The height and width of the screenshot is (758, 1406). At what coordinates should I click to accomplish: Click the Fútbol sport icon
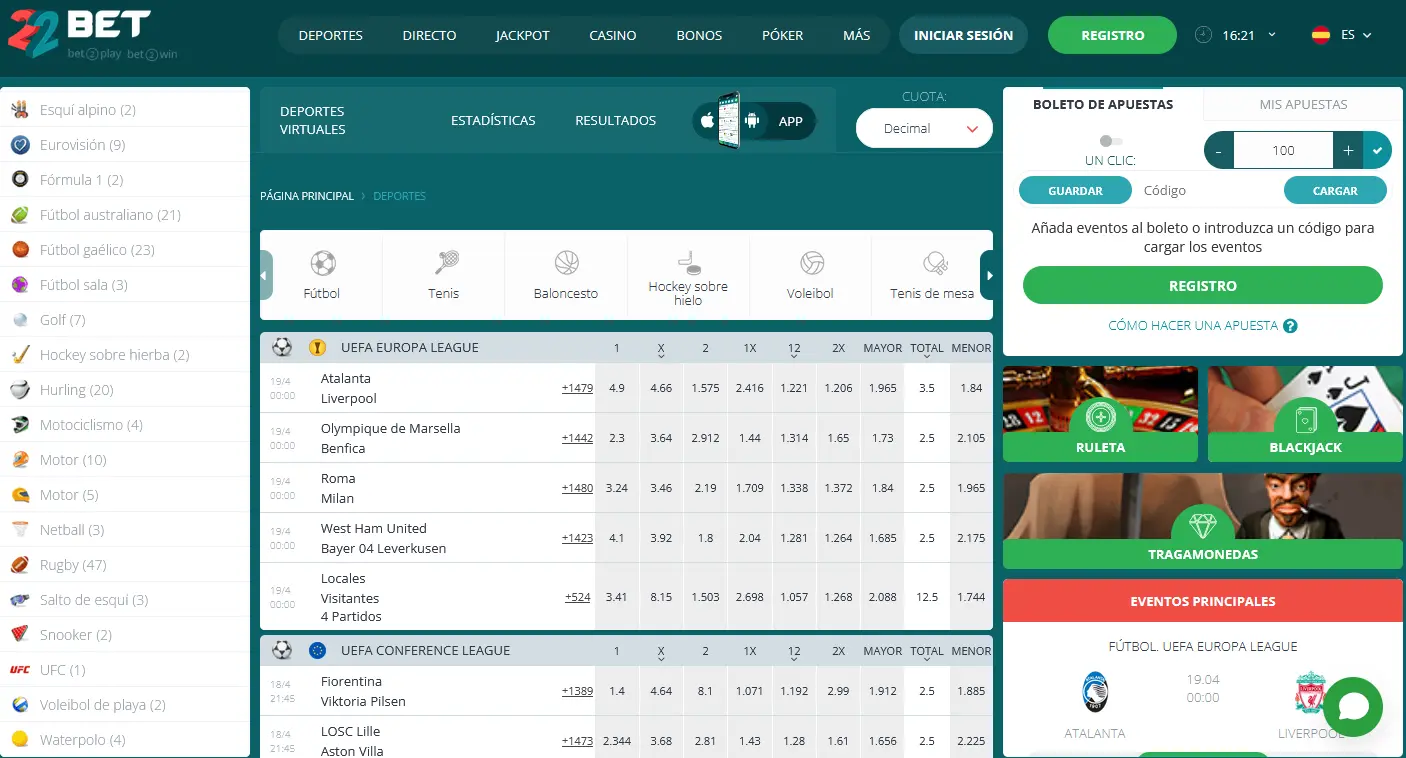tap(322, 264)
